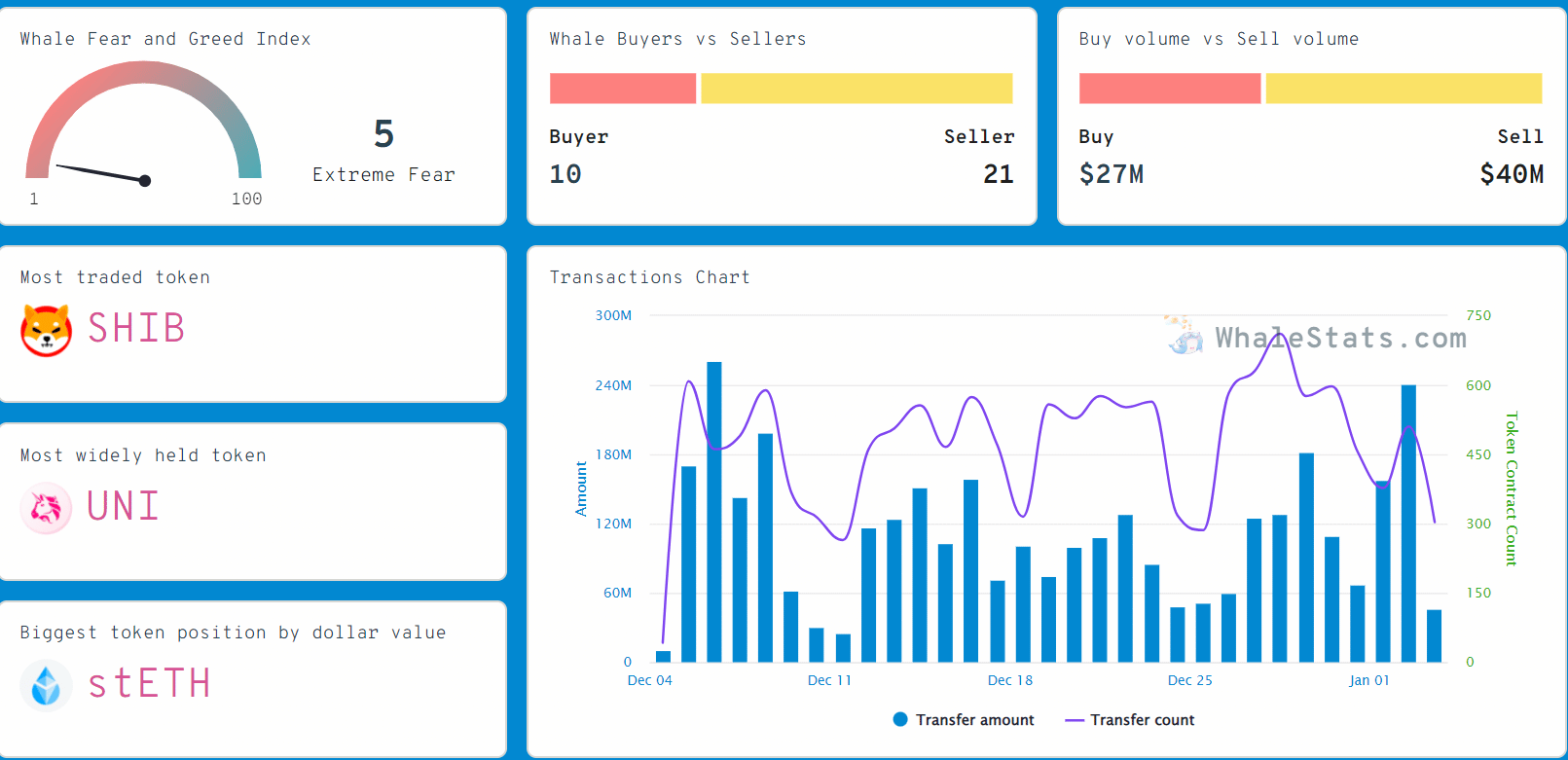
Task: Toggle Transfer amount series in legend
Action: point(974,720)
